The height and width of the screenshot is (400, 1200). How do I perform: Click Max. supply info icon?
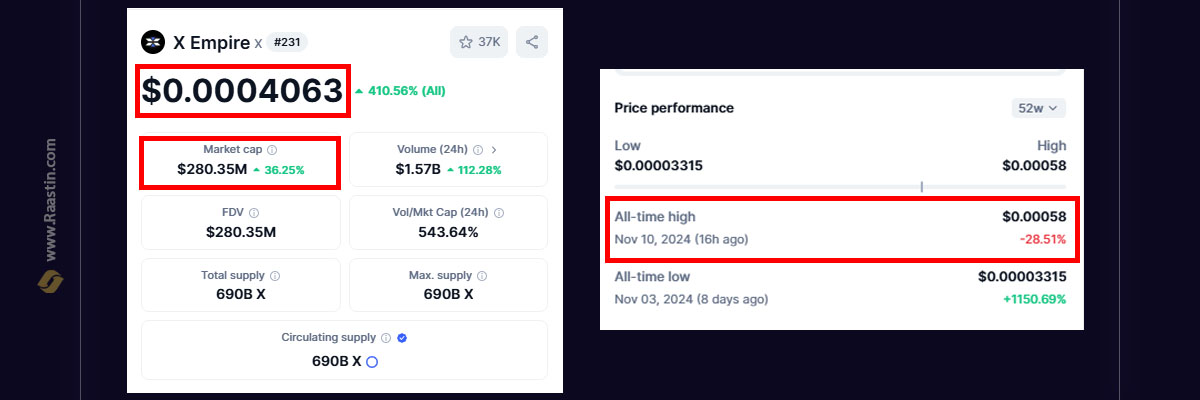(x=482, y=275)
